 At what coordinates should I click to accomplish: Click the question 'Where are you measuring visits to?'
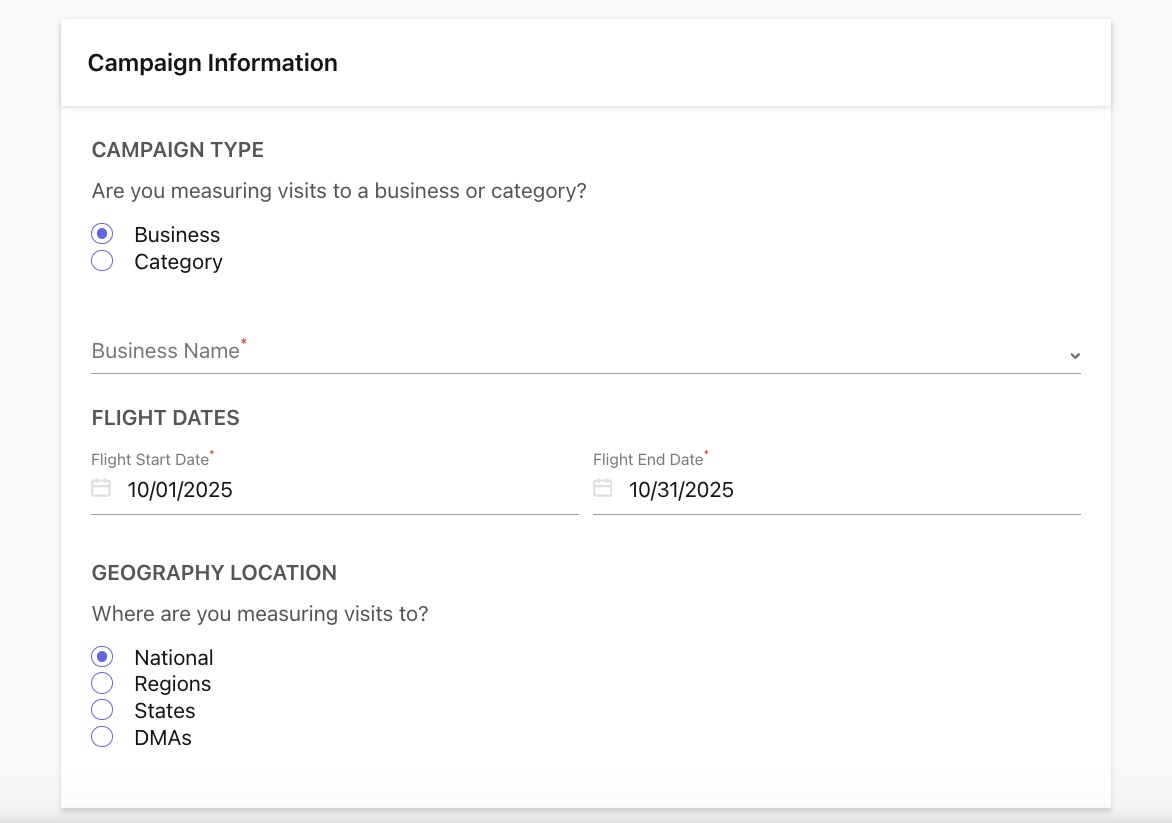(259, 613)
